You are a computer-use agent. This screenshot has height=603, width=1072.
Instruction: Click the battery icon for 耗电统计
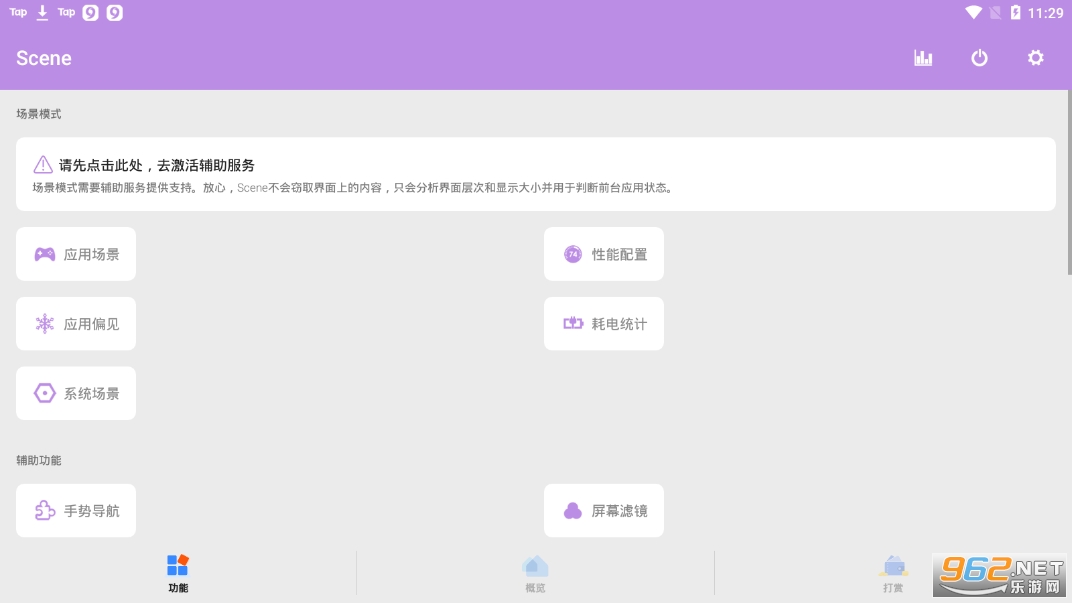tap(573, 324)
